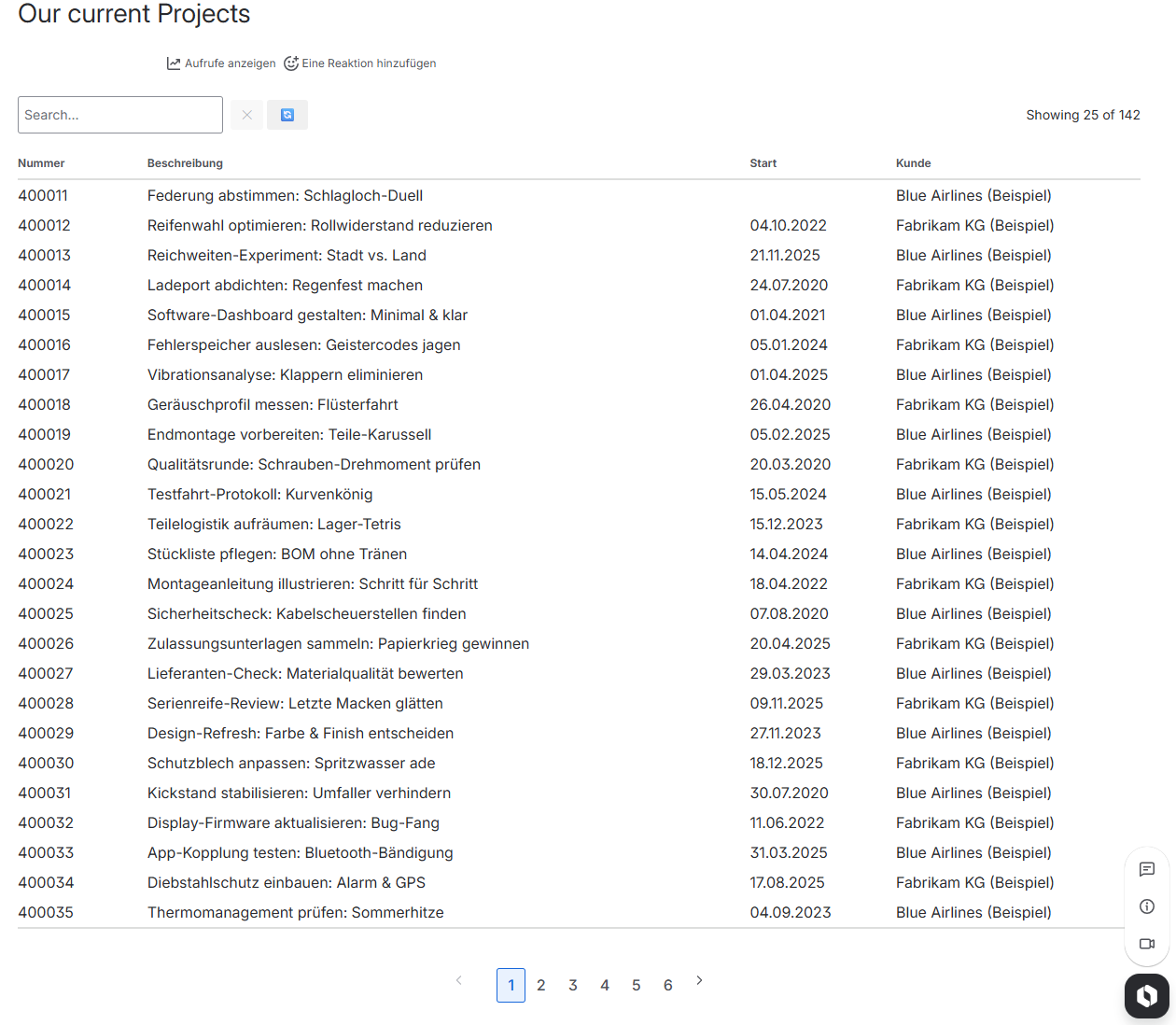
Task: Click the next page arrow
Action: pyautogui.click(x=699, y=981)
